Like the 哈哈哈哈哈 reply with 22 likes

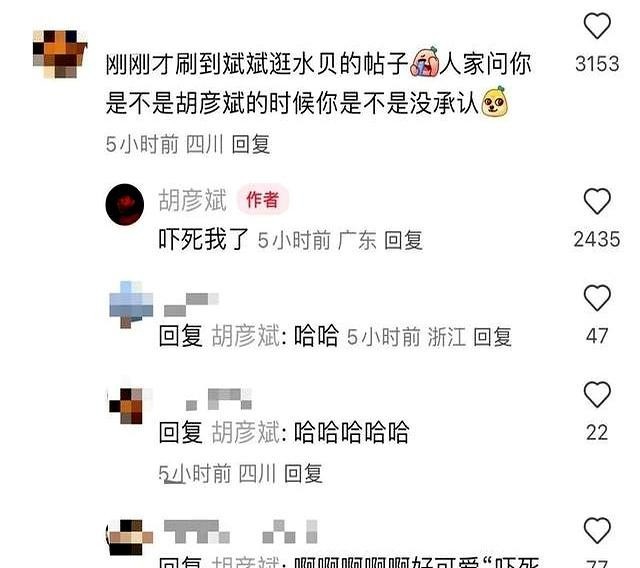pyautogui.click(x=597, y=394)
